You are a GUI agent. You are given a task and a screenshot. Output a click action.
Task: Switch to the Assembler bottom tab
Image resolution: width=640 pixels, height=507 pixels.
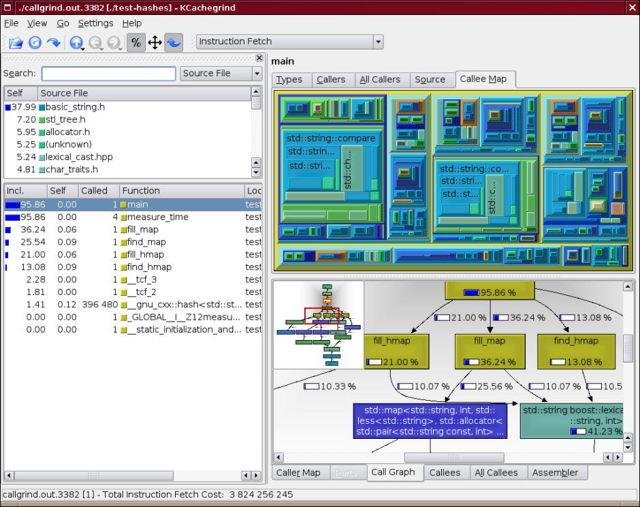555,473
